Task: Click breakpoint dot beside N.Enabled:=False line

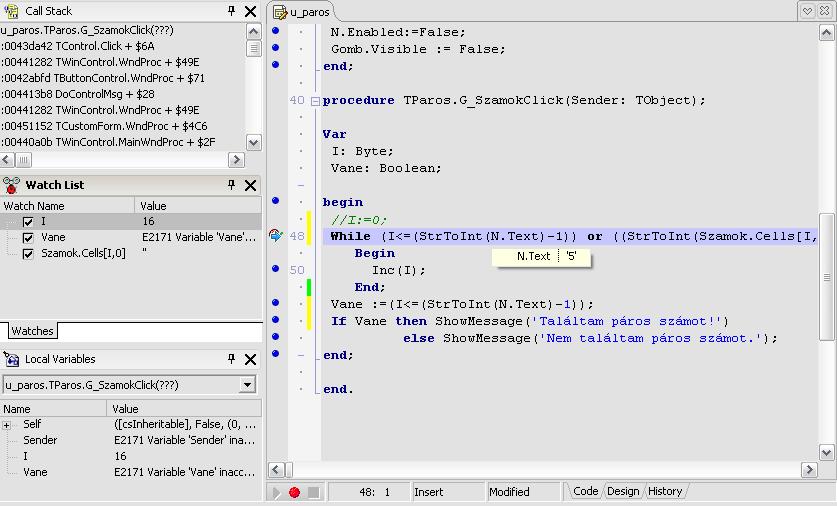Action: (x=275, y=30)
